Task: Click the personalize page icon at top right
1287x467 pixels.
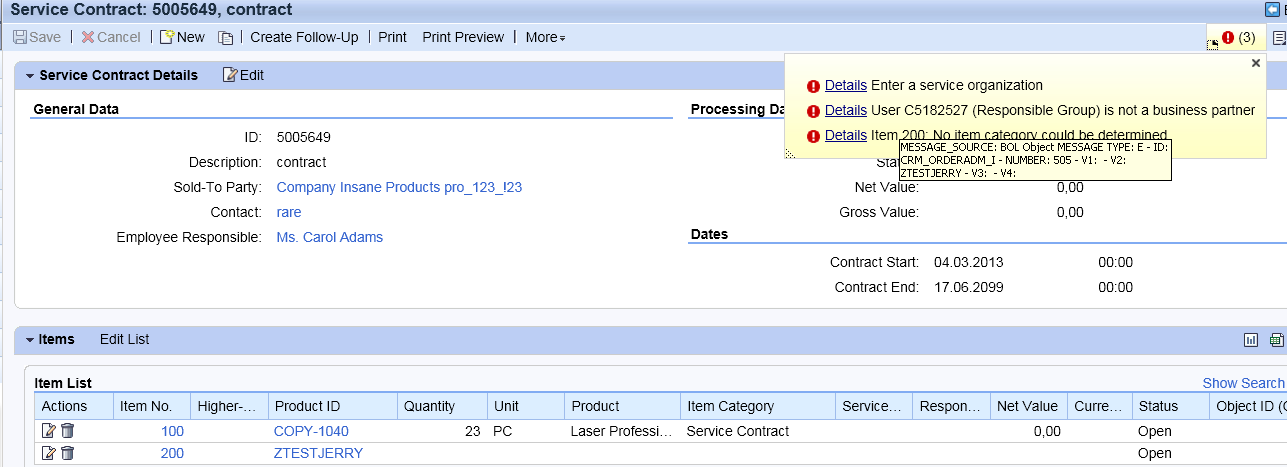Action: (x=1279, y=37)
